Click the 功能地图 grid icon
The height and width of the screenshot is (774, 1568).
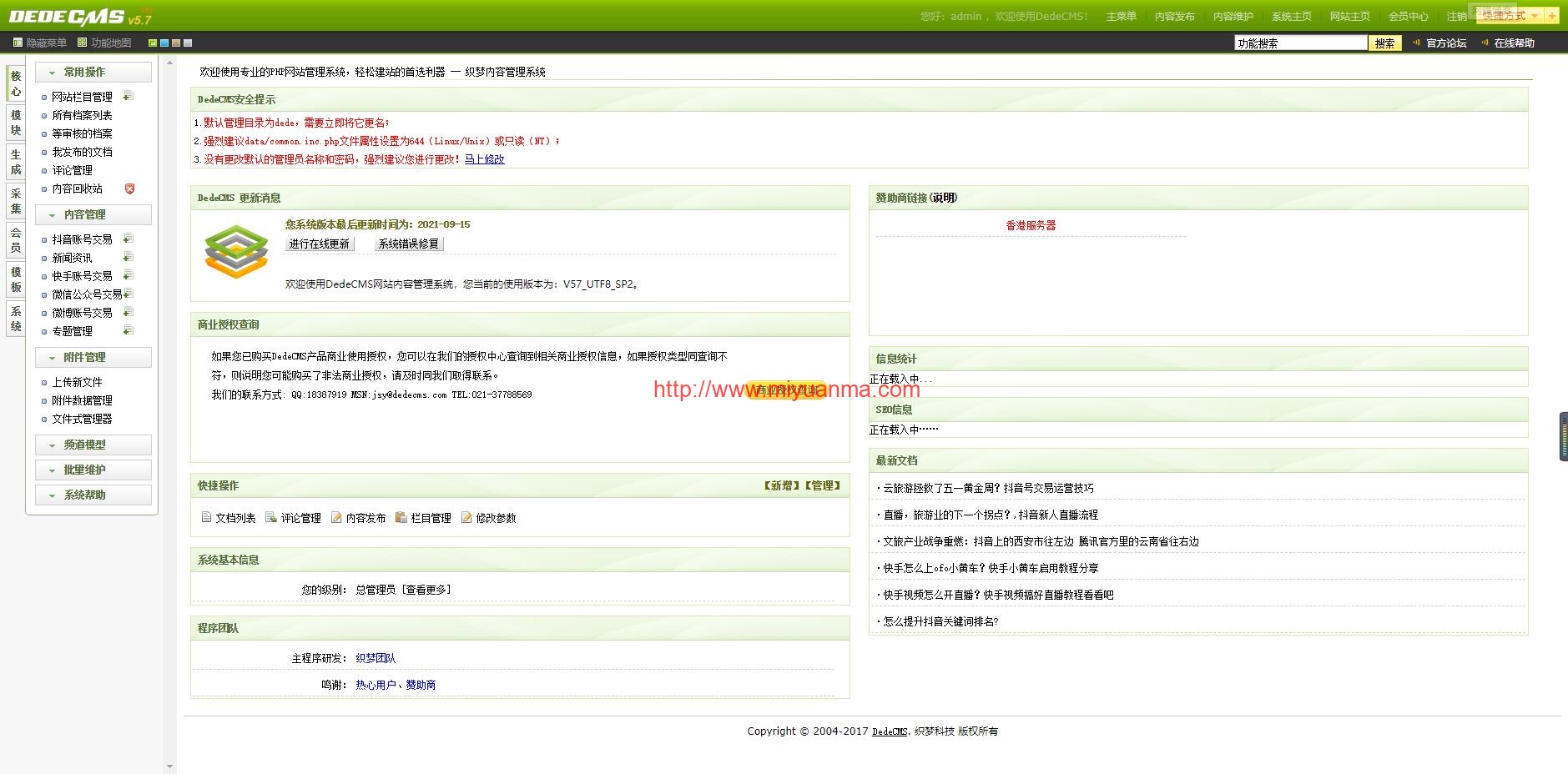point(83,43)
